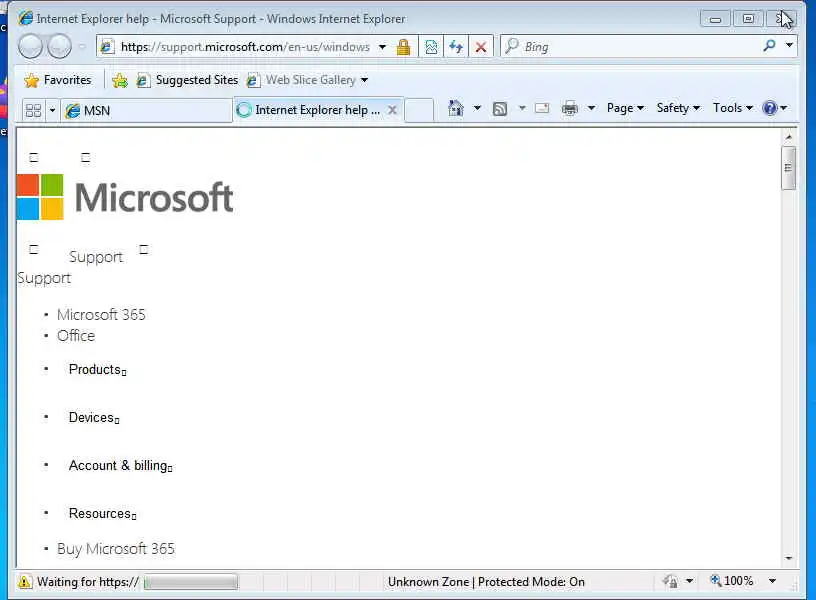The width and height of the screenshot is (816, 600).
Task: Click the search magnifier button
Action: click(769, 46)
